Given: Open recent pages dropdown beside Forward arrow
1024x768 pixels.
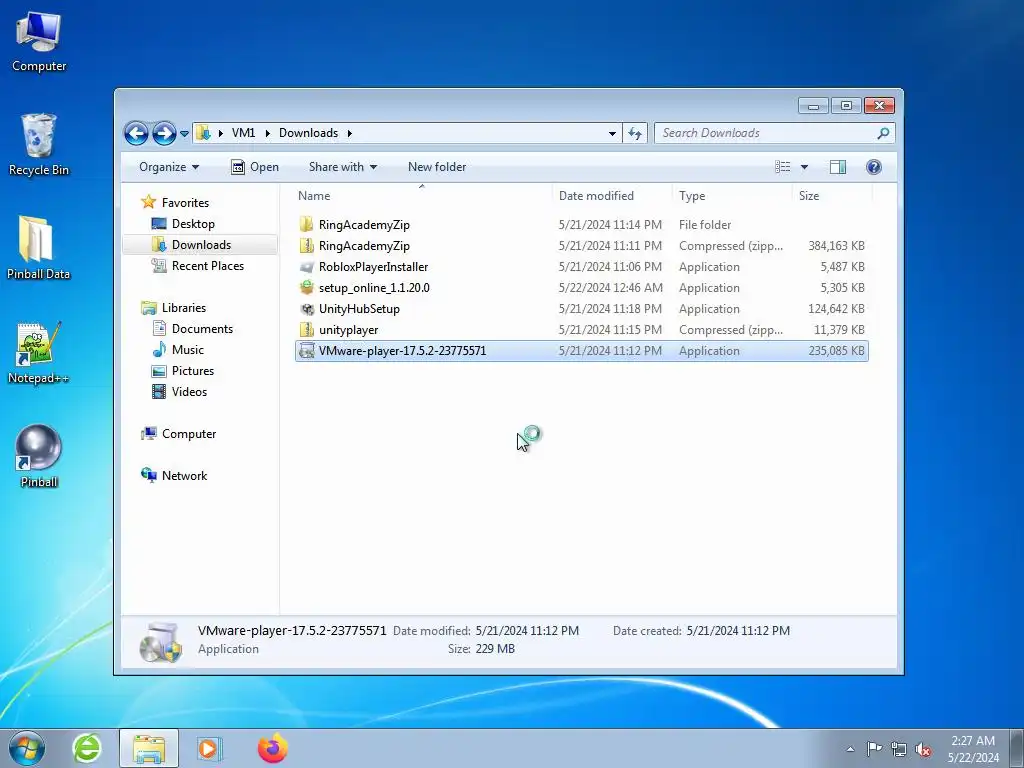Looking at the screenshot, I should [x=184, y=133].
